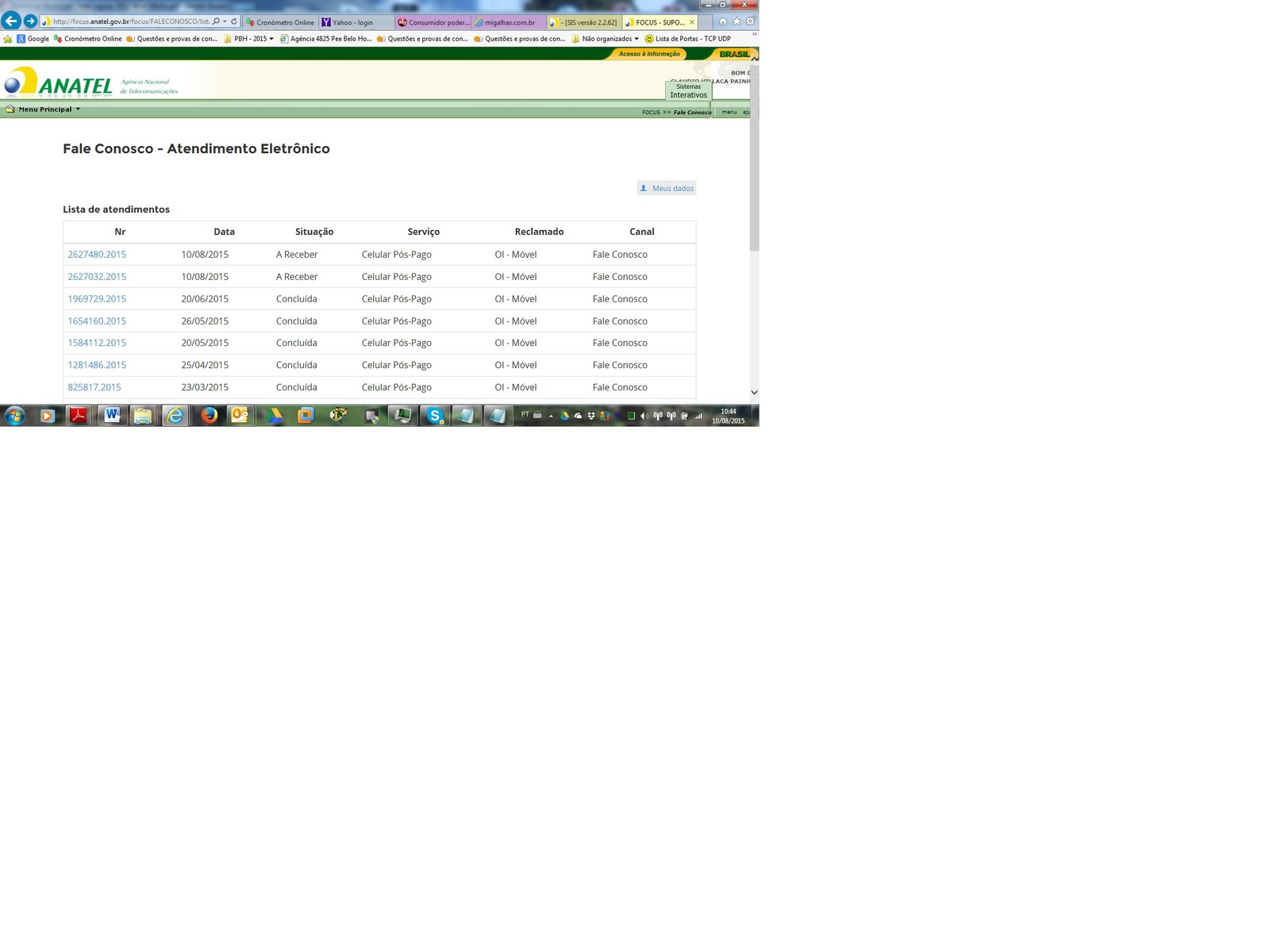Refresh the page with the reload icon
The height and width of the screenshot is (952, 1270).
point(234,21)
